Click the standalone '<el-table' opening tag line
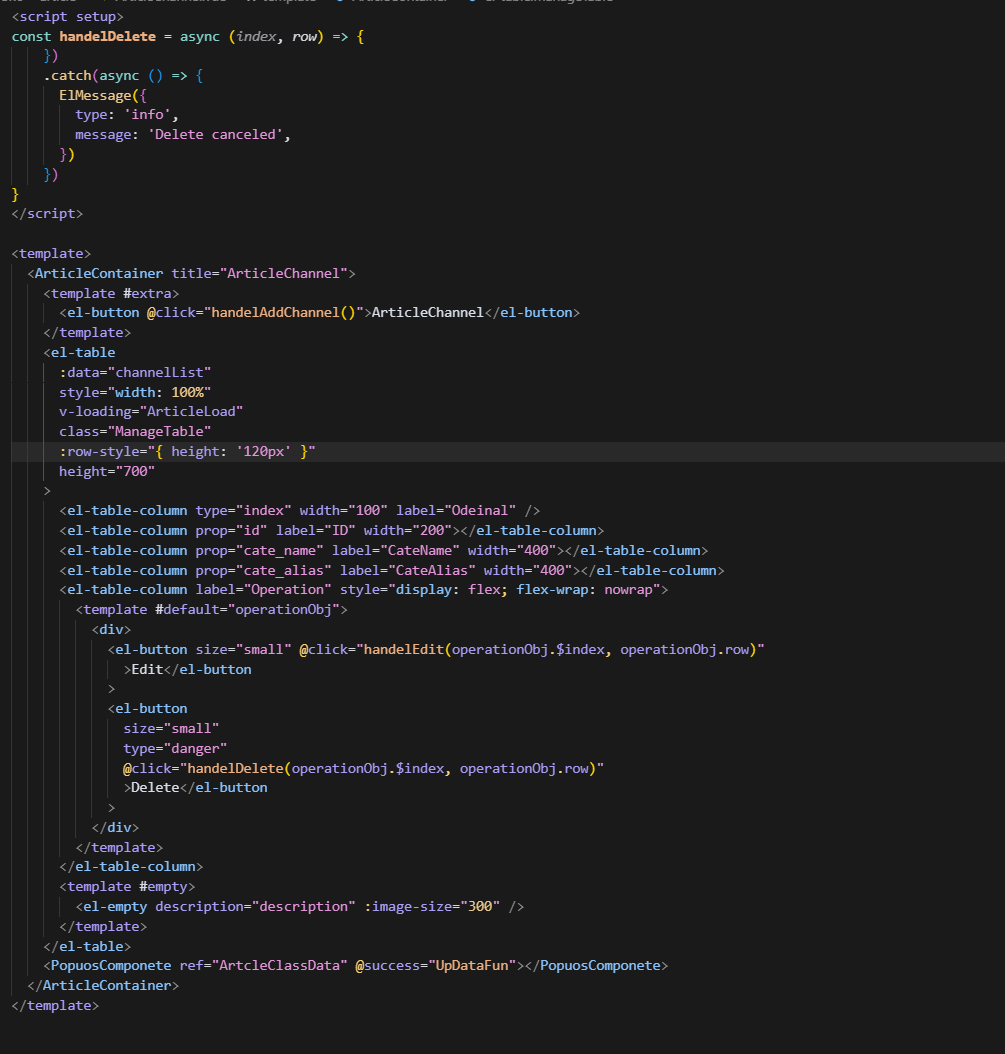The height and width of the screenshot is (1054, 1005). (x=79, y=352)
